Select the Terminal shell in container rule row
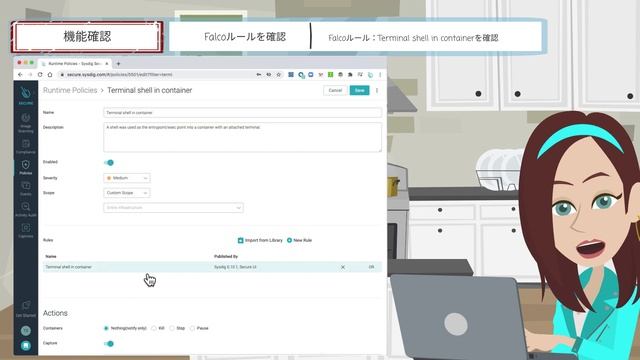Image resolution: width=640 pixels, height=360 pixels. tap(212, 267)
